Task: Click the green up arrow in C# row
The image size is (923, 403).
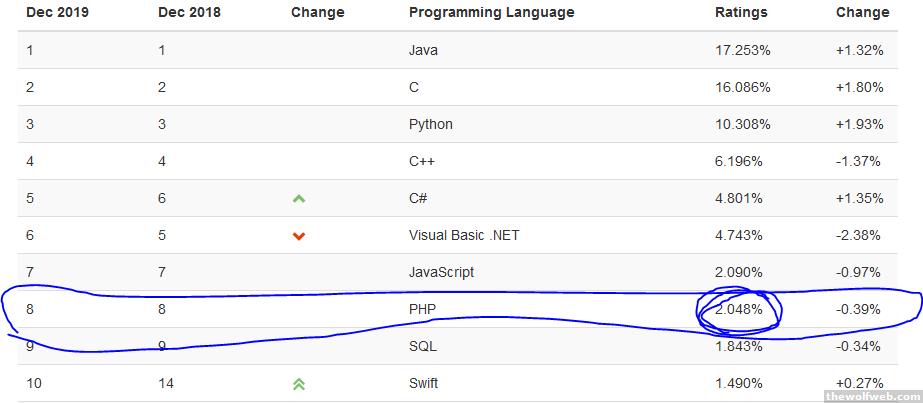Action: [298, 198]
